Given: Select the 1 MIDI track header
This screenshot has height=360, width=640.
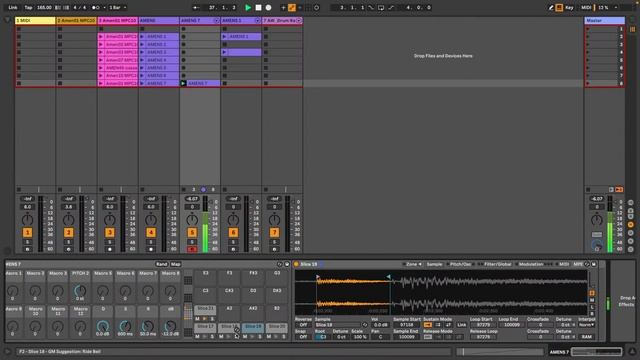Looking at the screenshot, I should (35, 20).
